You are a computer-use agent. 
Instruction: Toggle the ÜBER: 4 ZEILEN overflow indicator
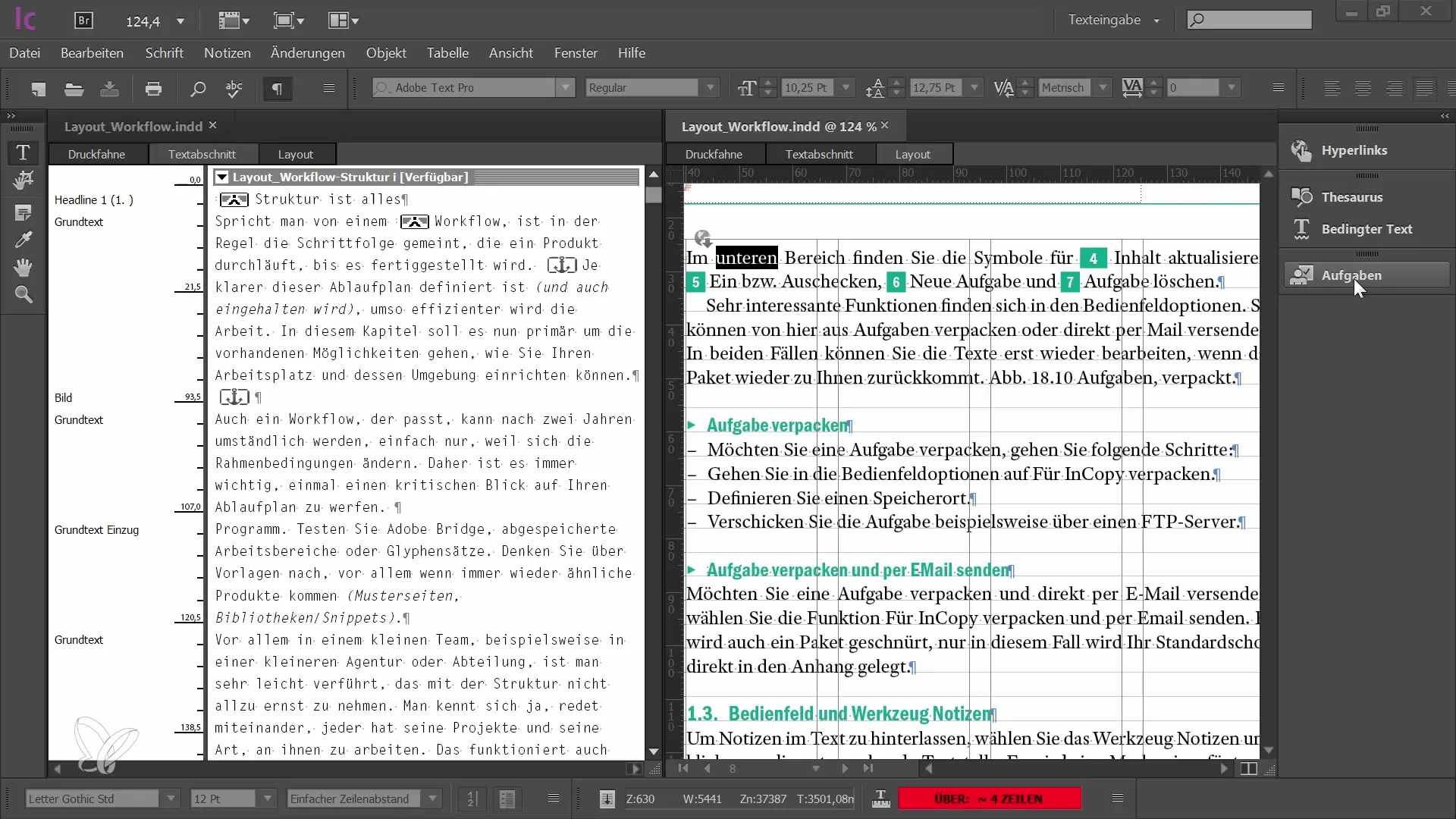click(x=989, y=799)
